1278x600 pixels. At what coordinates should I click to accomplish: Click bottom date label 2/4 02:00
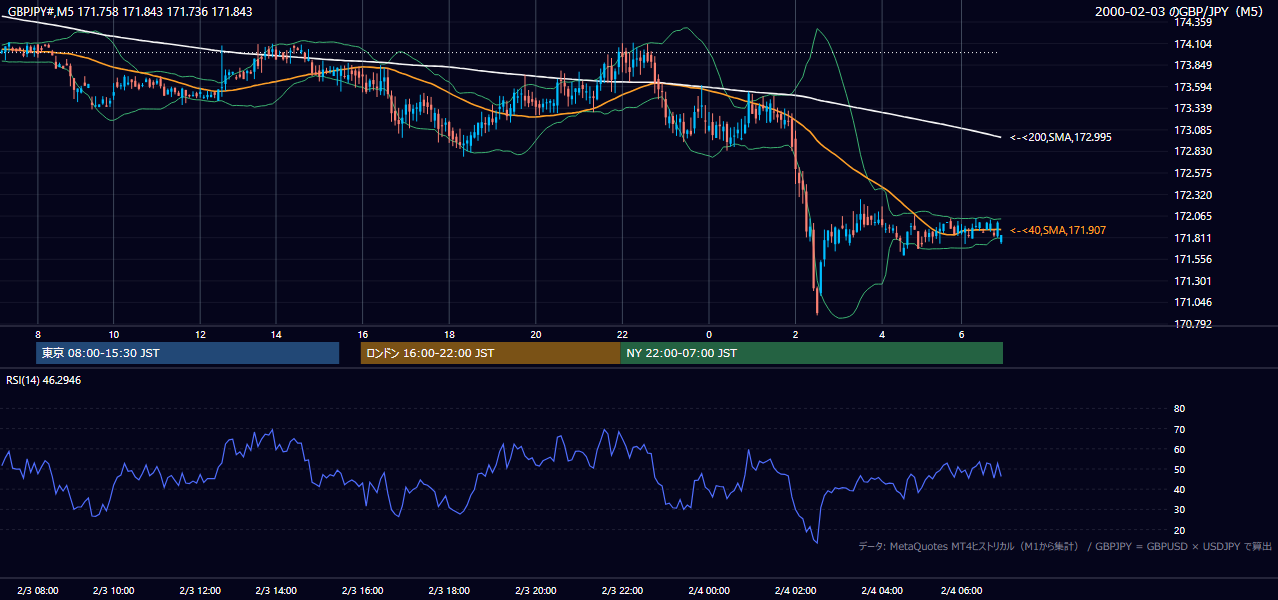[795, 590]
